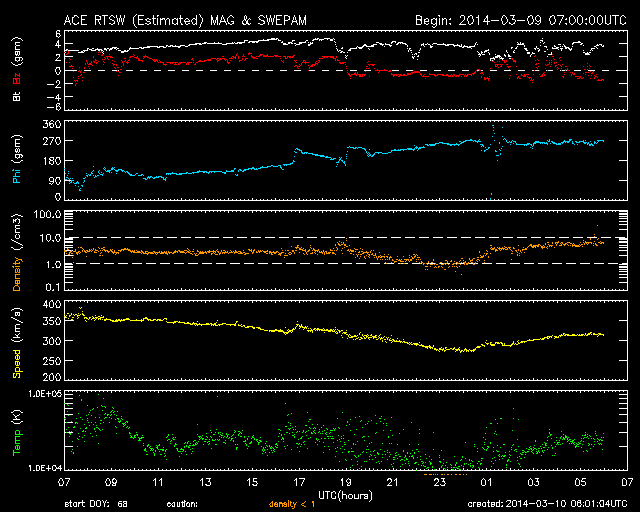Click the 'Begin: 2014-03-09 07:00:00UTC' header text
The width and height of the screenshot is (640, 512).
coord(521,20)
